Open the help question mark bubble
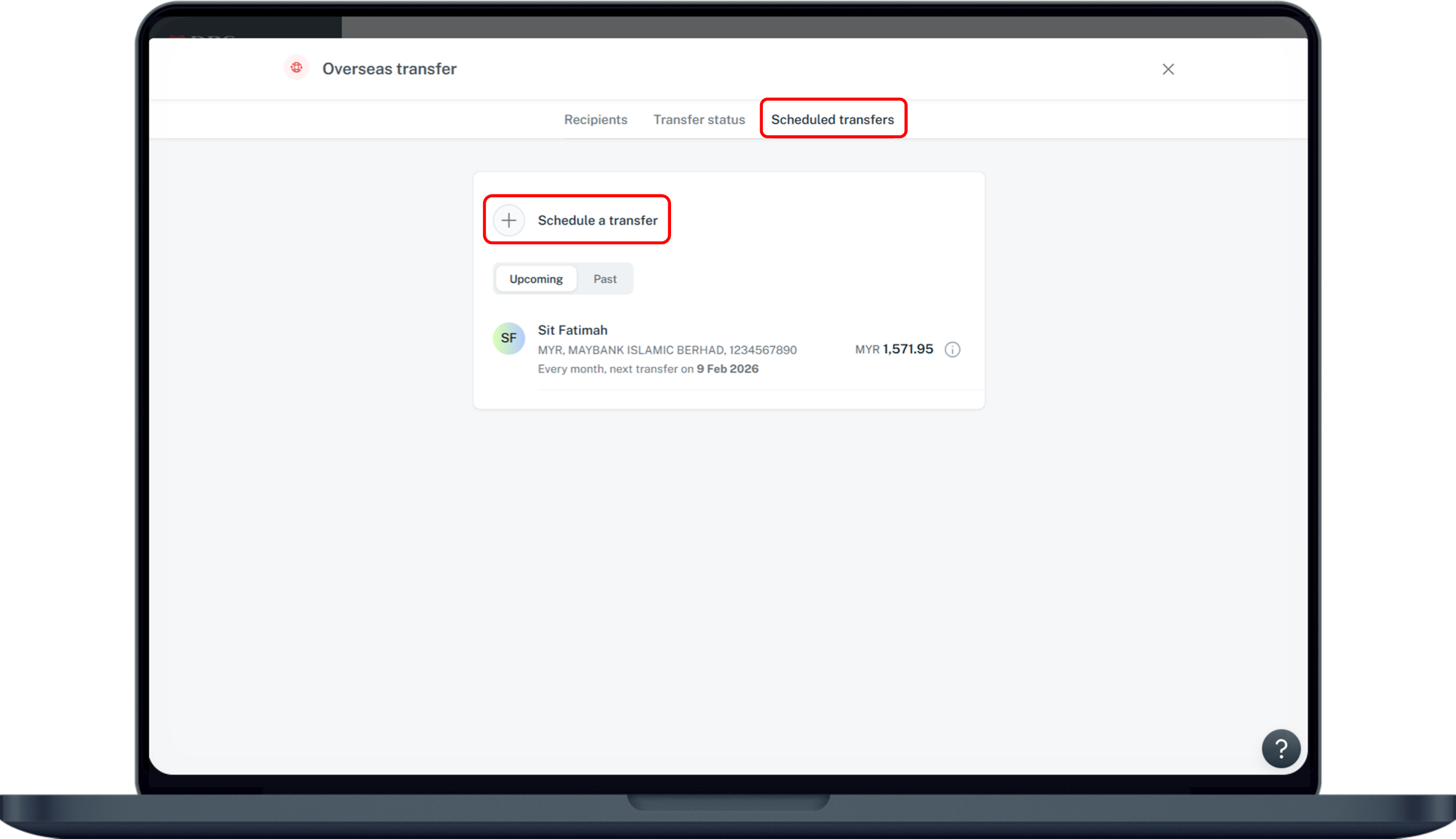1456x839 pixels. click(1280, 748)
